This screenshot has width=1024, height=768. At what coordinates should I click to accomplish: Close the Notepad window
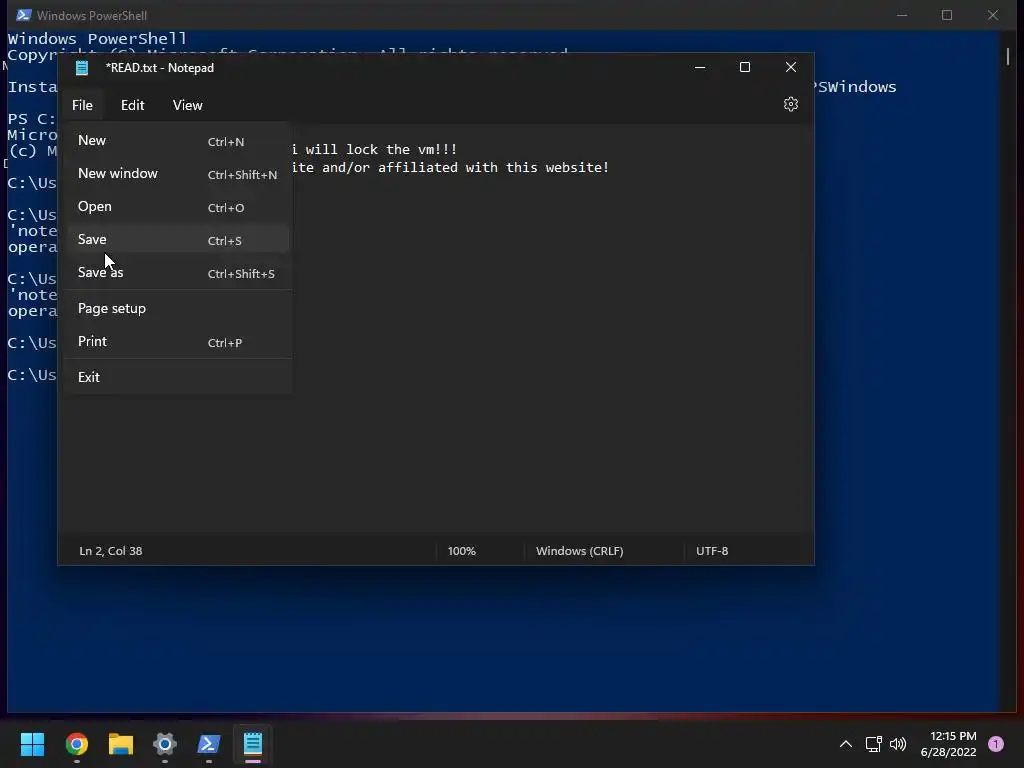pos(791,67)
